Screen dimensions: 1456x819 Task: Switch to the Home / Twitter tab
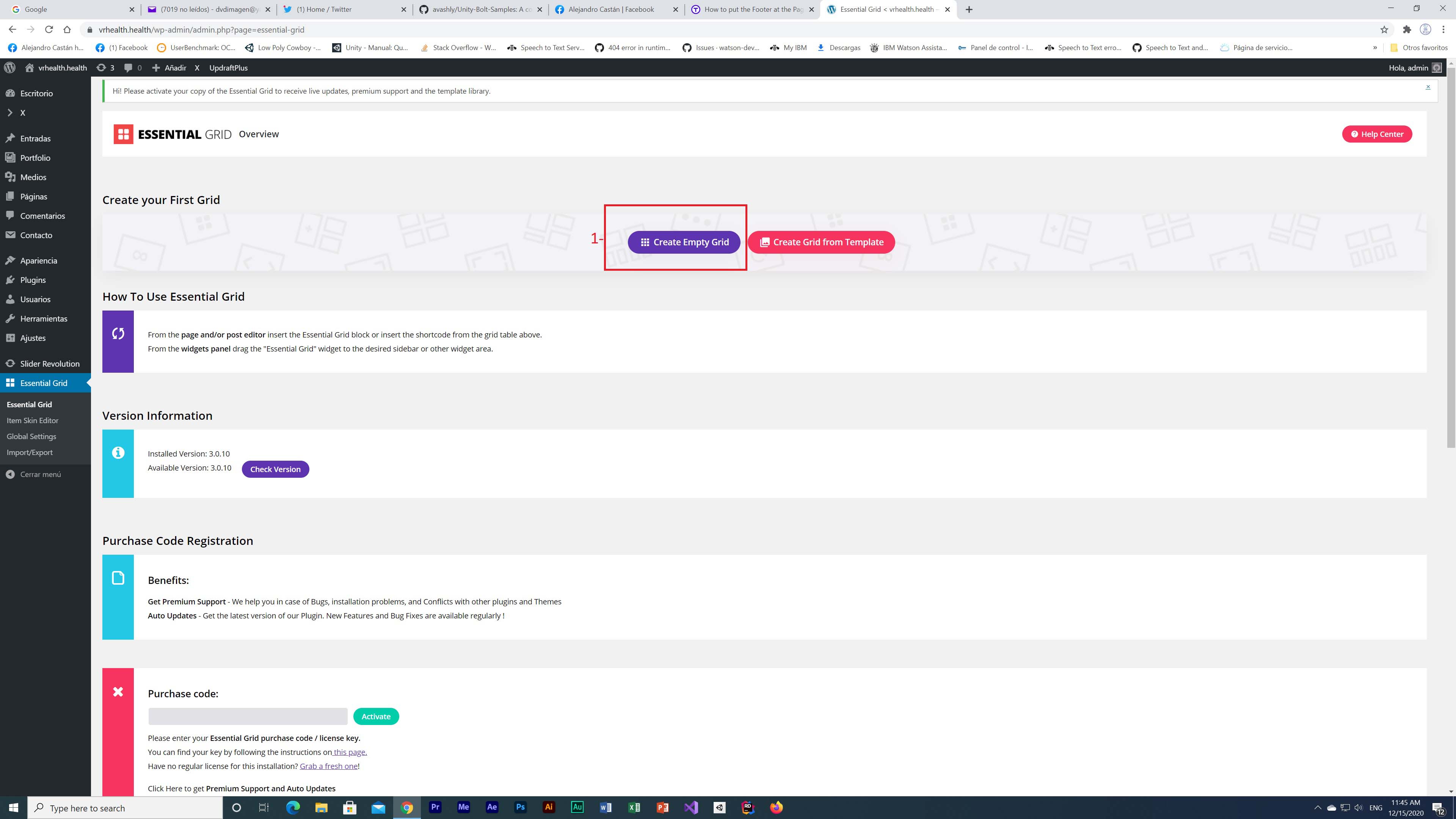click(x=344, y=9)
